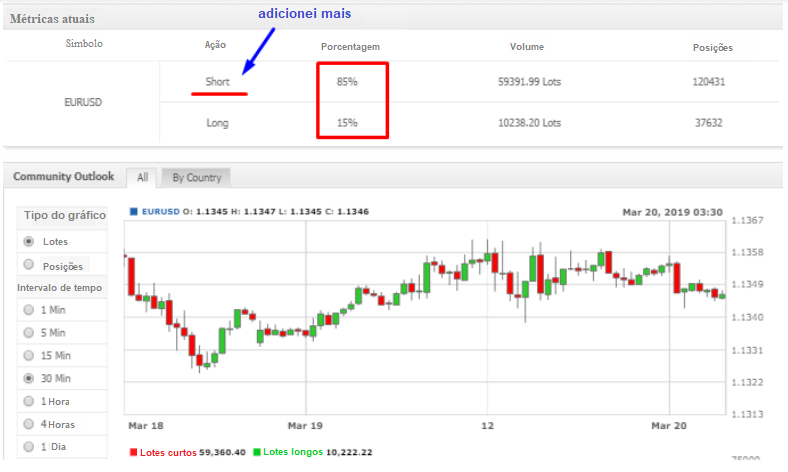Choose the 5 Min time interval
The height and width of the screenshot is (472, 788).
coord(29,333)
